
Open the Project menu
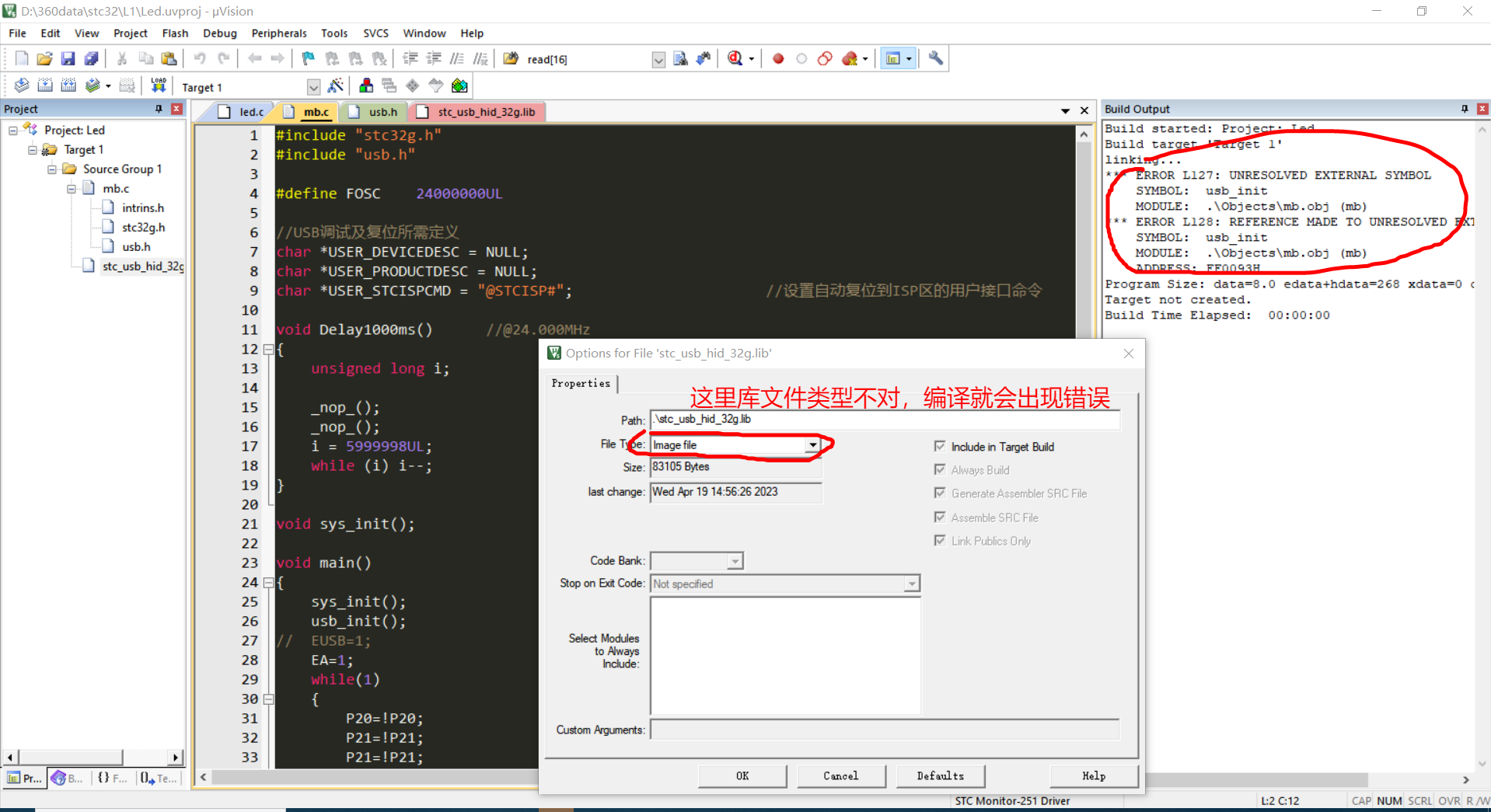click(131, 33)
